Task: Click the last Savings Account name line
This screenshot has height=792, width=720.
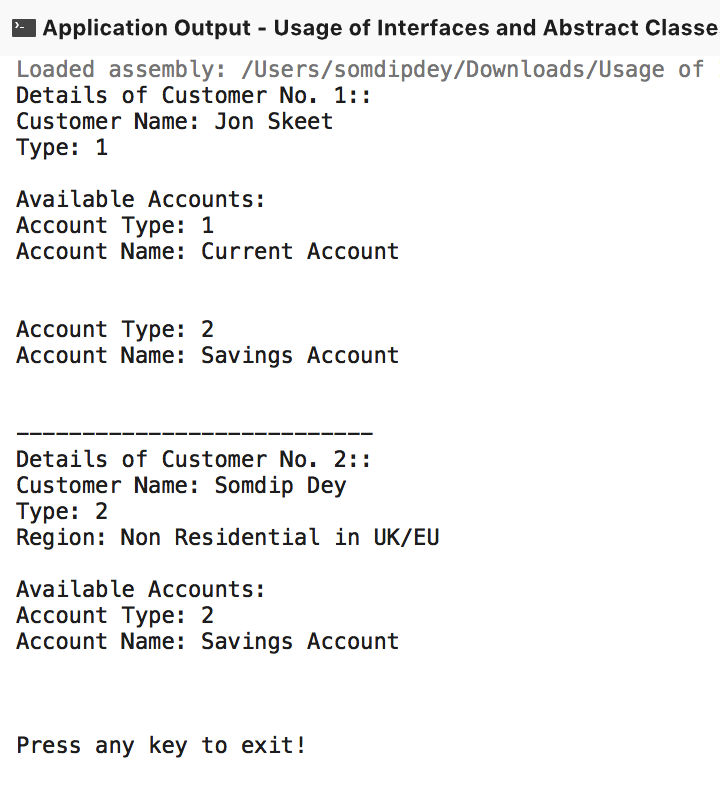Action: 207,641
